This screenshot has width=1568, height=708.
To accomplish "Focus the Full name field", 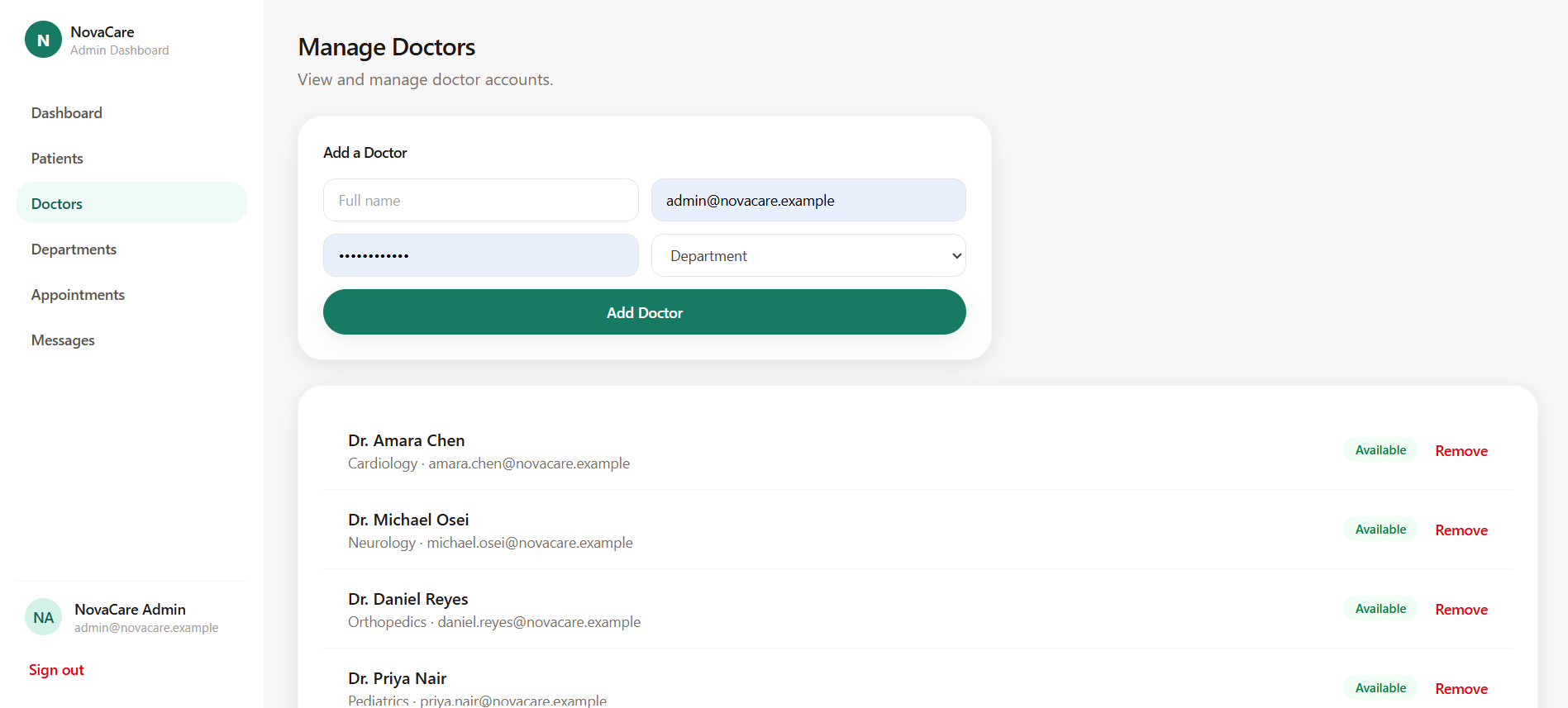I will [481, 200].
